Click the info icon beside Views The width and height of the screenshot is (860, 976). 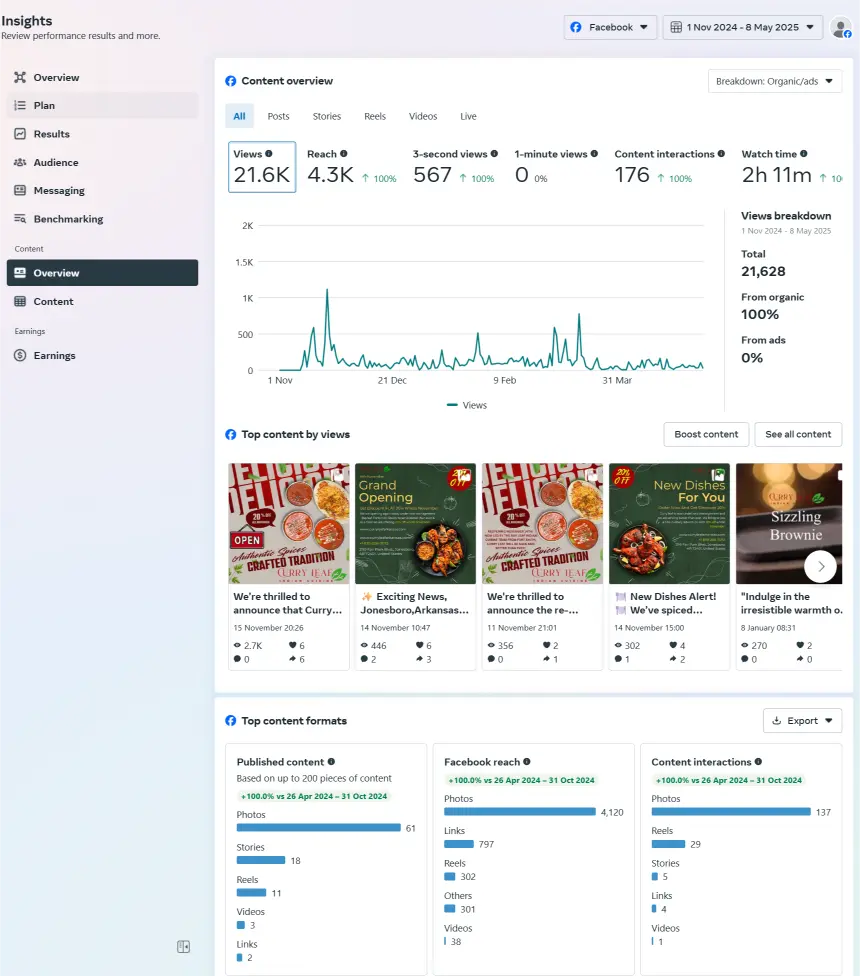click(x=269, y=154)
